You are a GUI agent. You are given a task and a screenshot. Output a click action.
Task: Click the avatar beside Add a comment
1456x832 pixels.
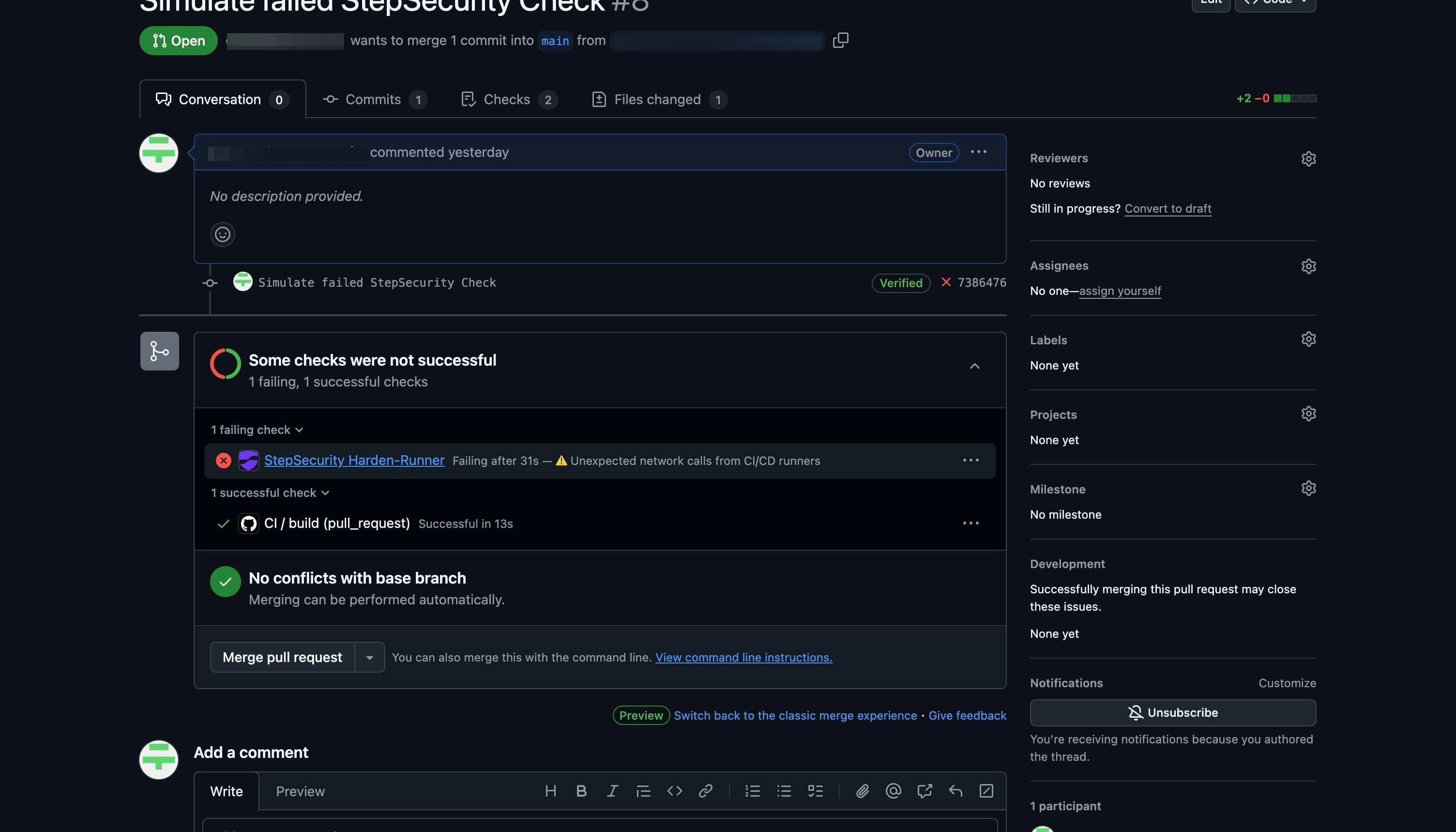(x=159, y=760)
